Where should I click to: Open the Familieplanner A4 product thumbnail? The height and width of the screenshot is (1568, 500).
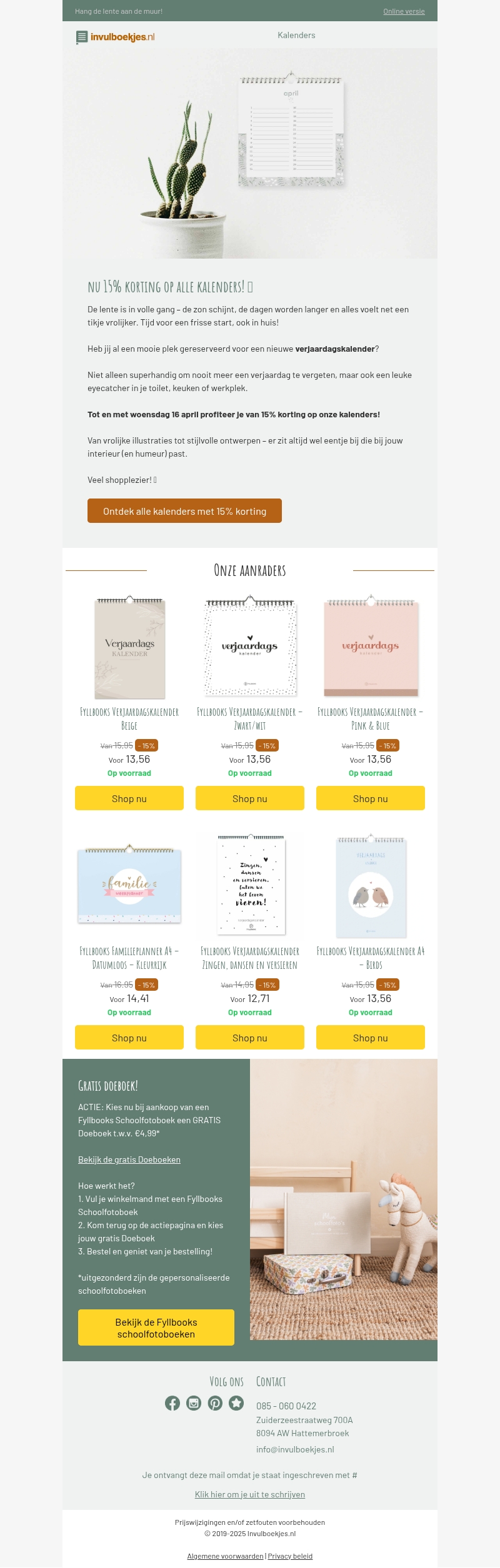pos(129,885)
